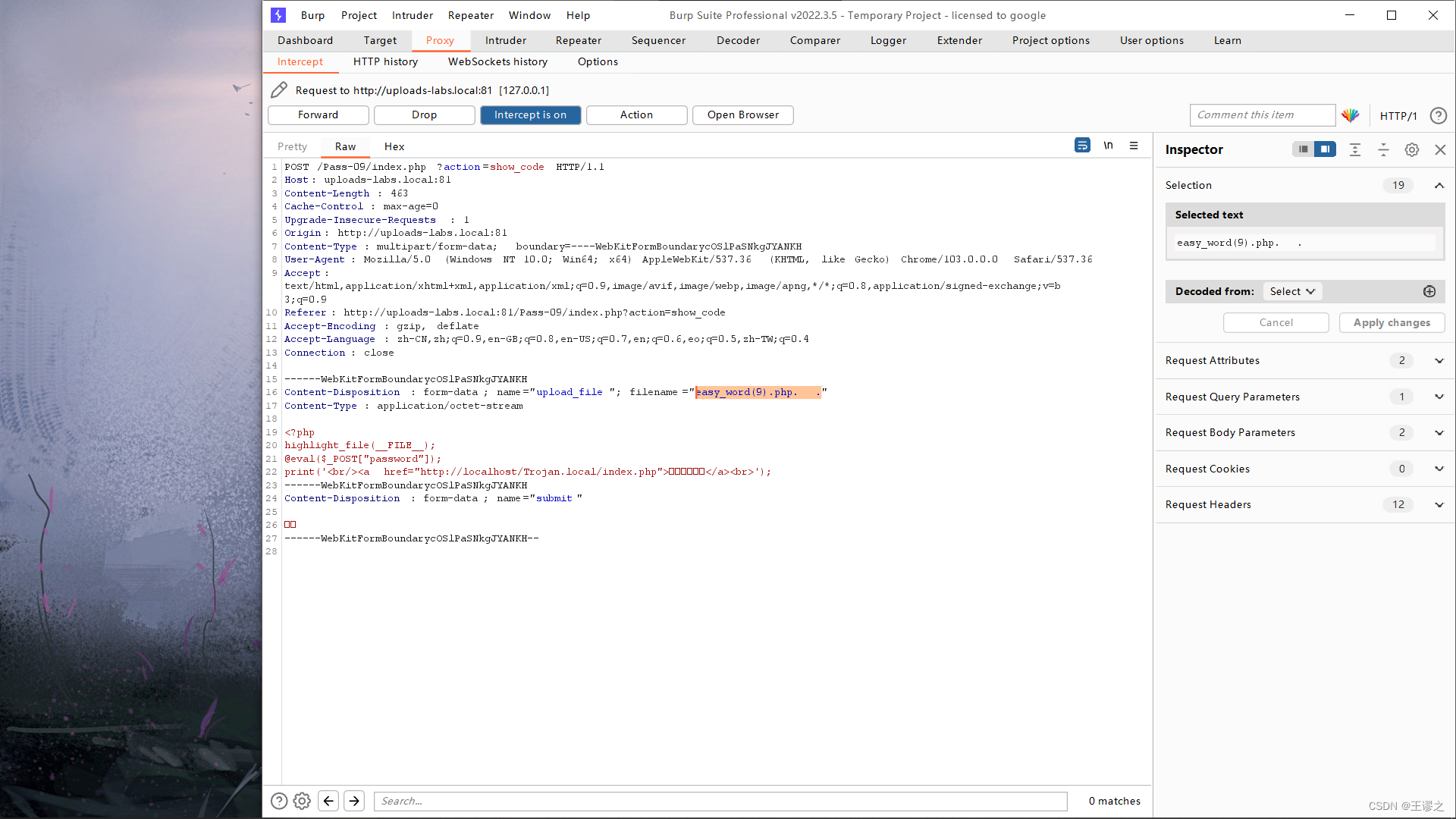Open the search settings gear icon
Image resolution: width=1456 pixels, height=819 pixels.
point(302,801)
